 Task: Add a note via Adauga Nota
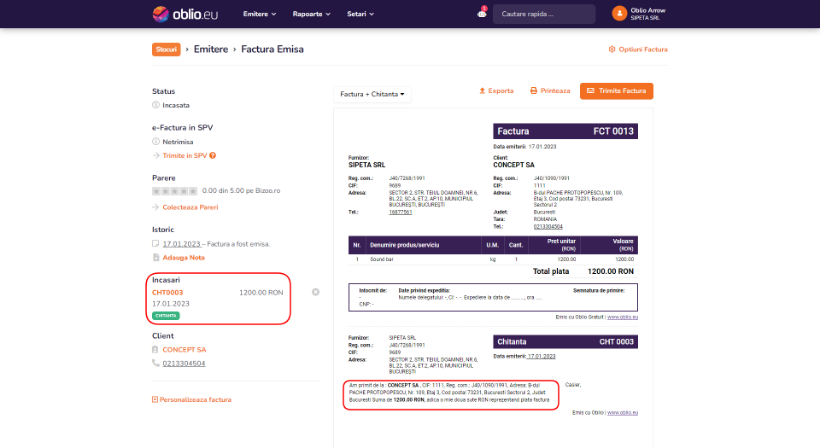[x=184, y=257]
